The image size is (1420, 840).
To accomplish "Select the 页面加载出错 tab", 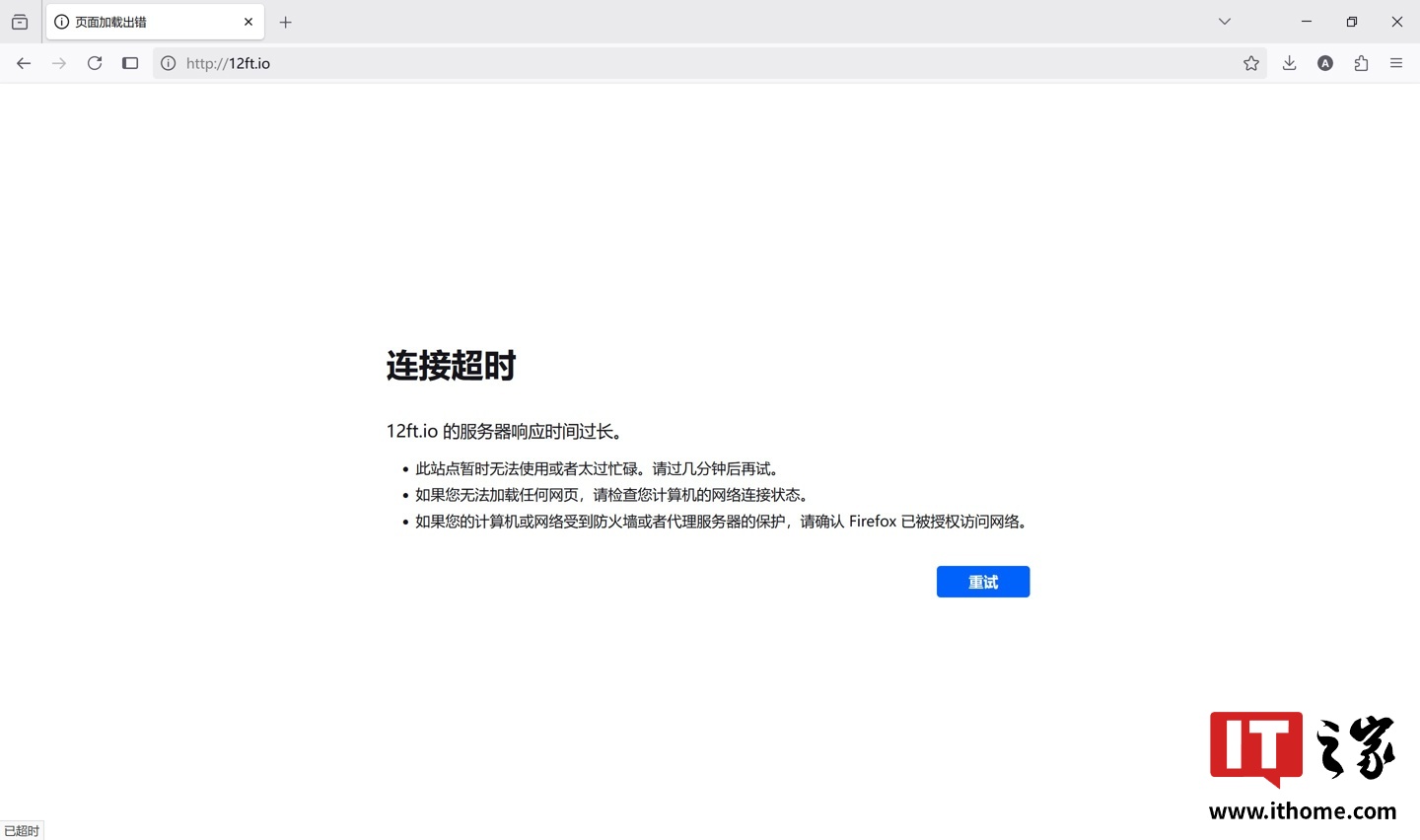I will [x=155, y=22].
